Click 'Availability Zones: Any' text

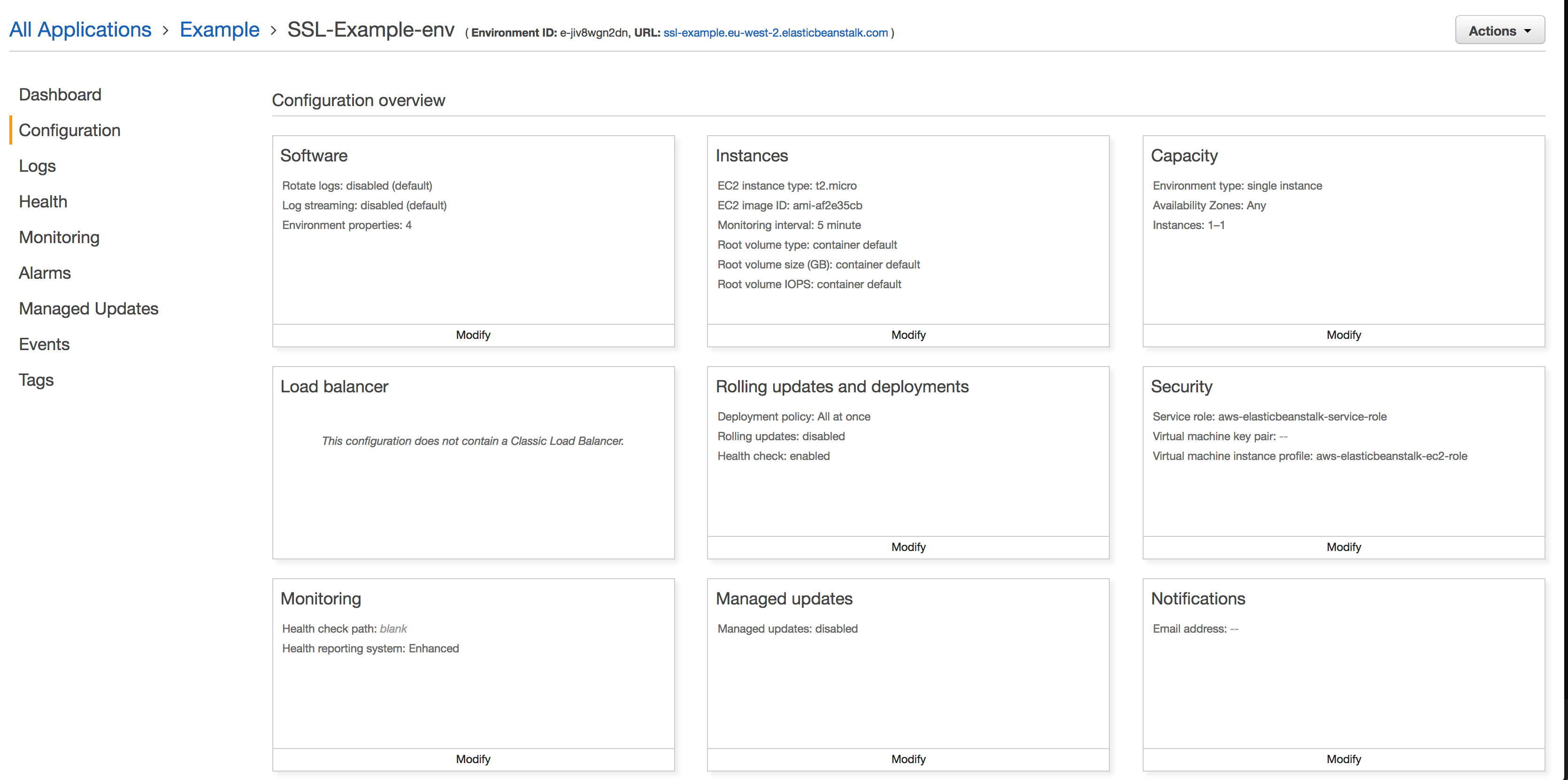1209,206
